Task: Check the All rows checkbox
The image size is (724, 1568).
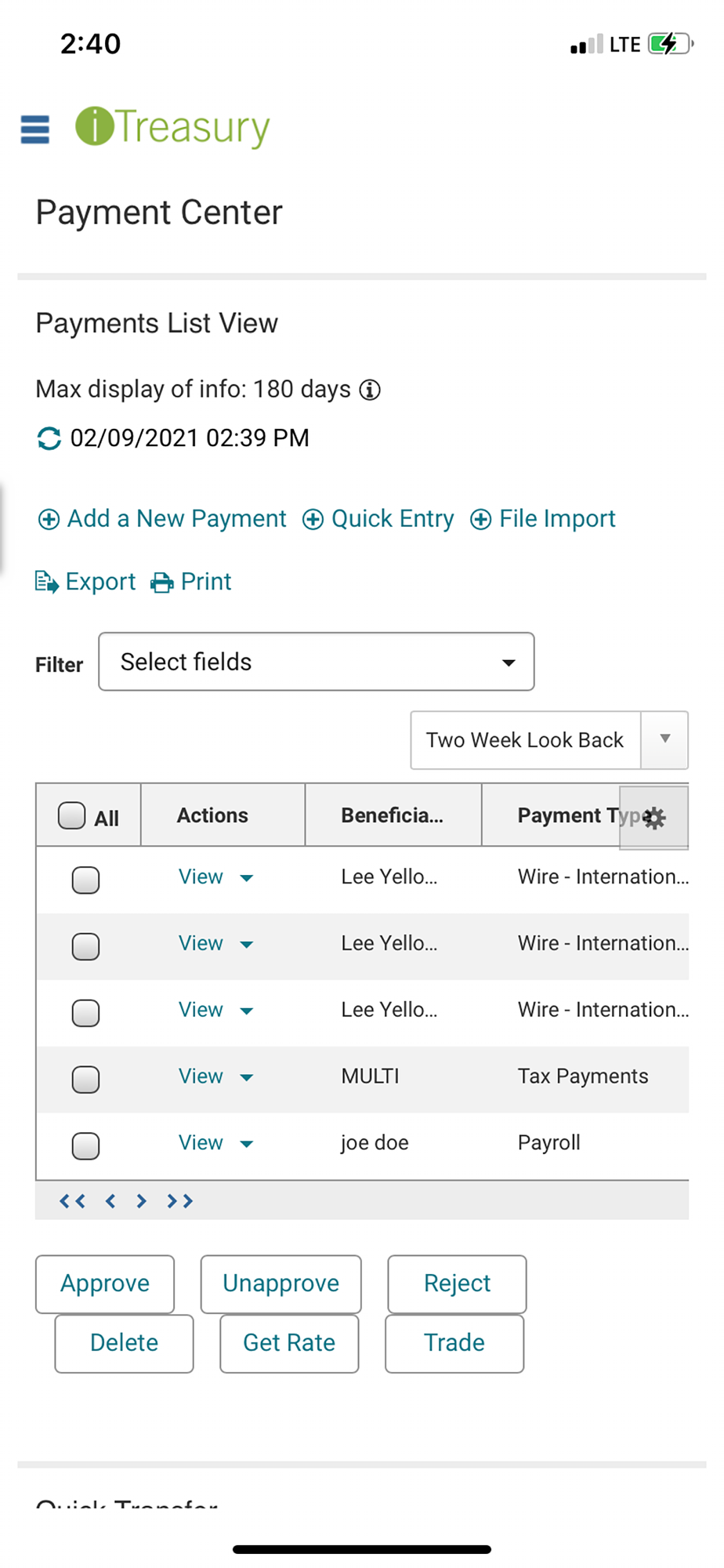Action: [72, 815]
